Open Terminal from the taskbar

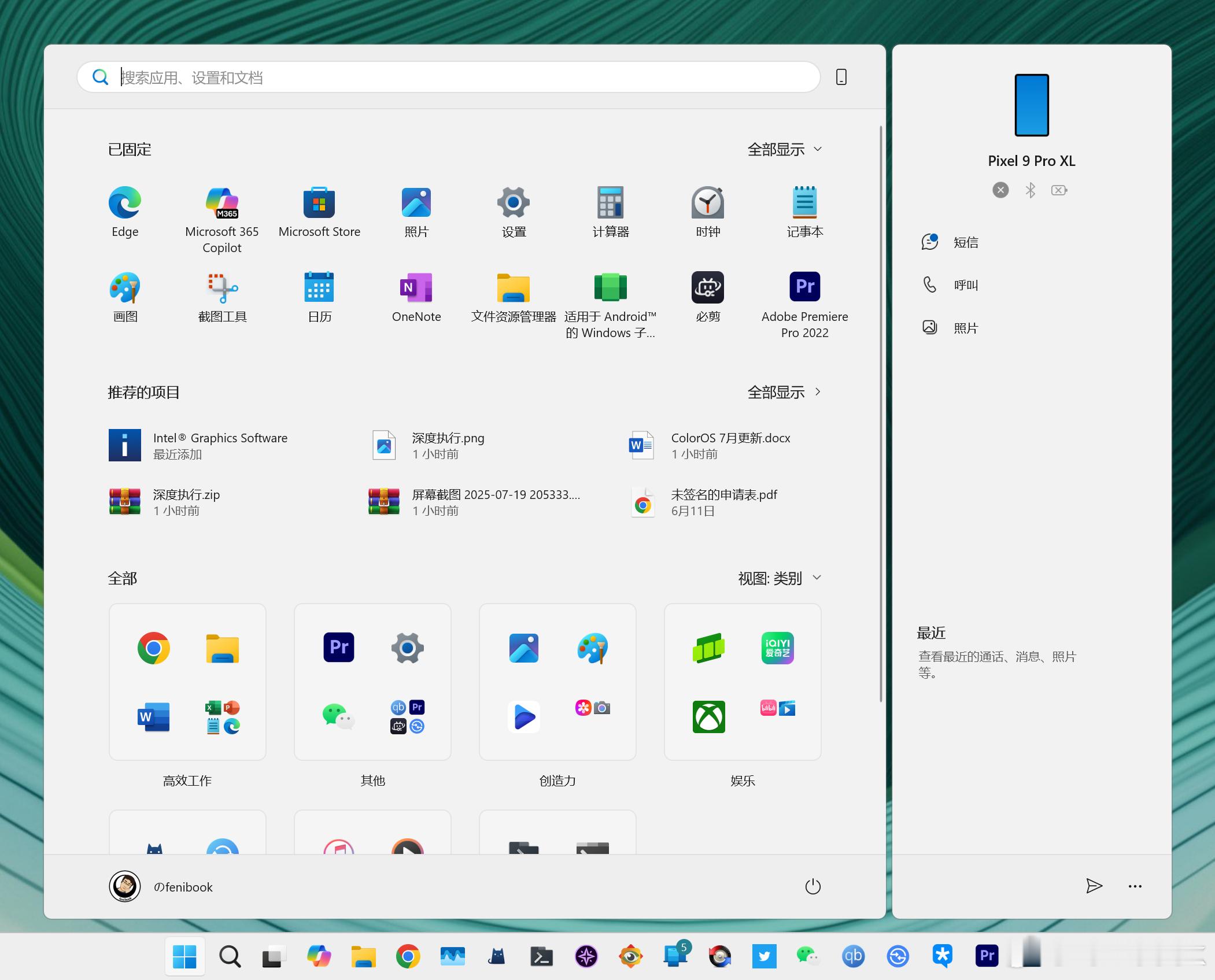[541, 956]
